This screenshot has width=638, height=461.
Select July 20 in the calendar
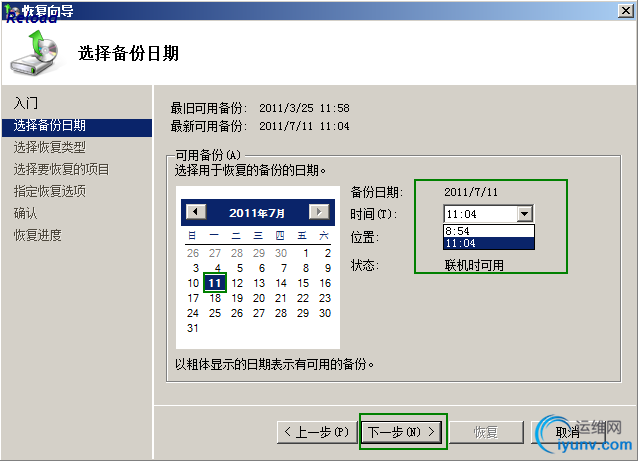click(x=259, y=298)
